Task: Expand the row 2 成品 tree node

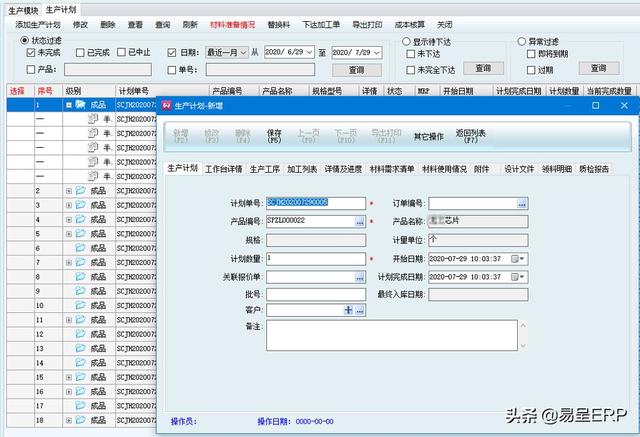Action: click(x=69, y=190)
